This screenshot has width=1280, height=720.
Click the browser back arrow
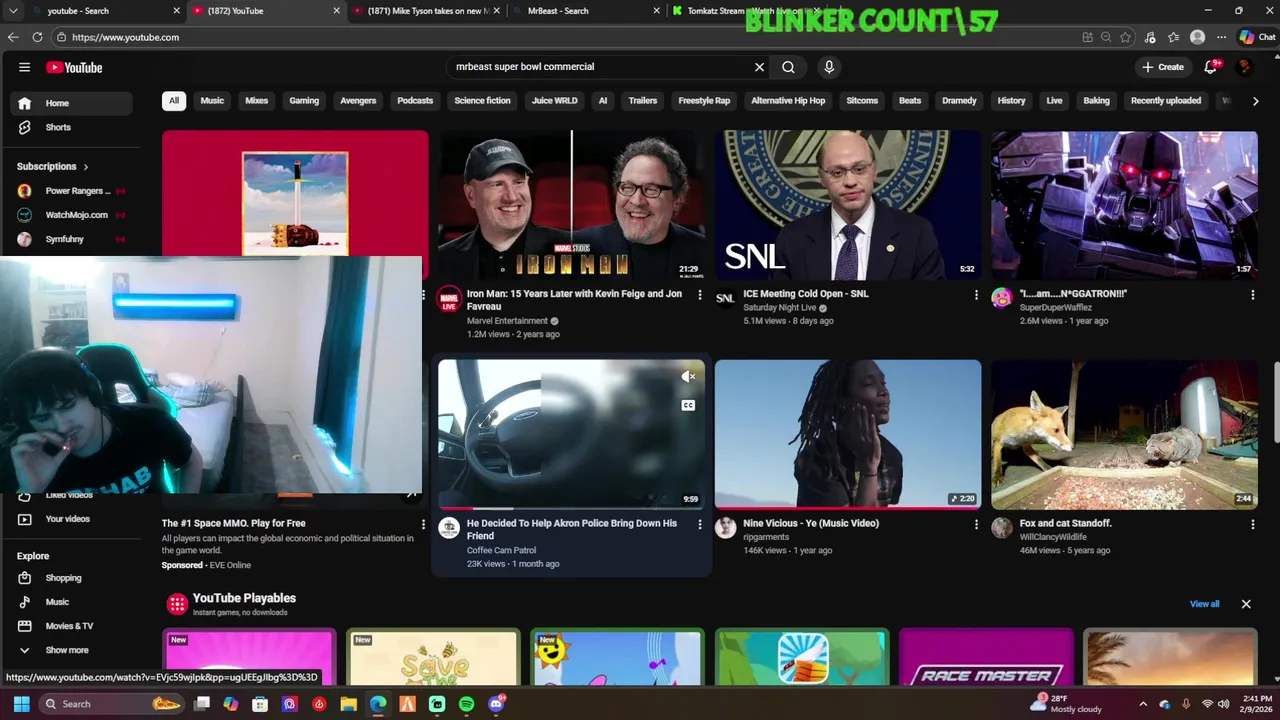click(13, 37)
